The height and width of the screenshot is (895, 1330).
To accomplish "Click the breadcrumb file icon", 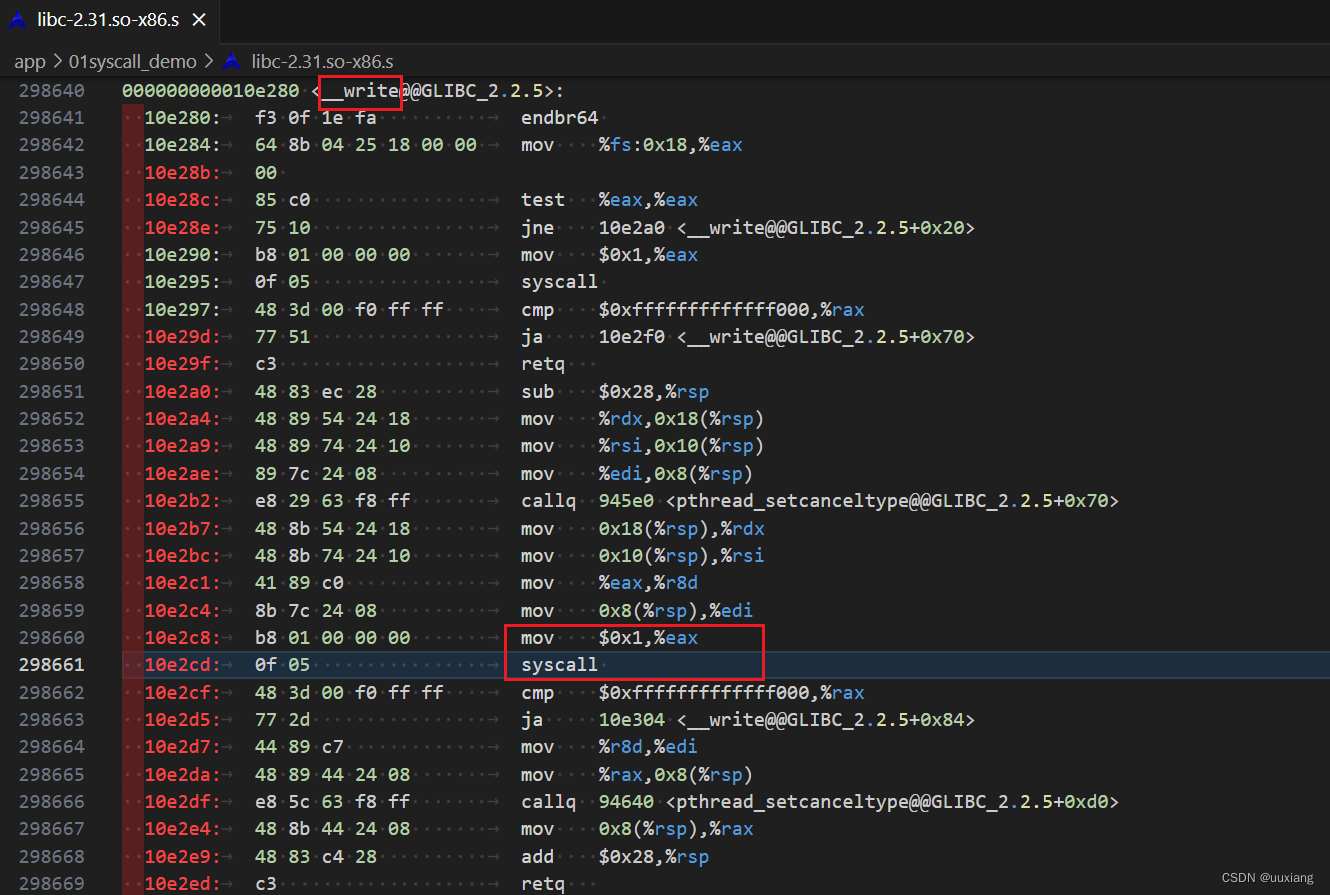I will (x=232, y=61).
